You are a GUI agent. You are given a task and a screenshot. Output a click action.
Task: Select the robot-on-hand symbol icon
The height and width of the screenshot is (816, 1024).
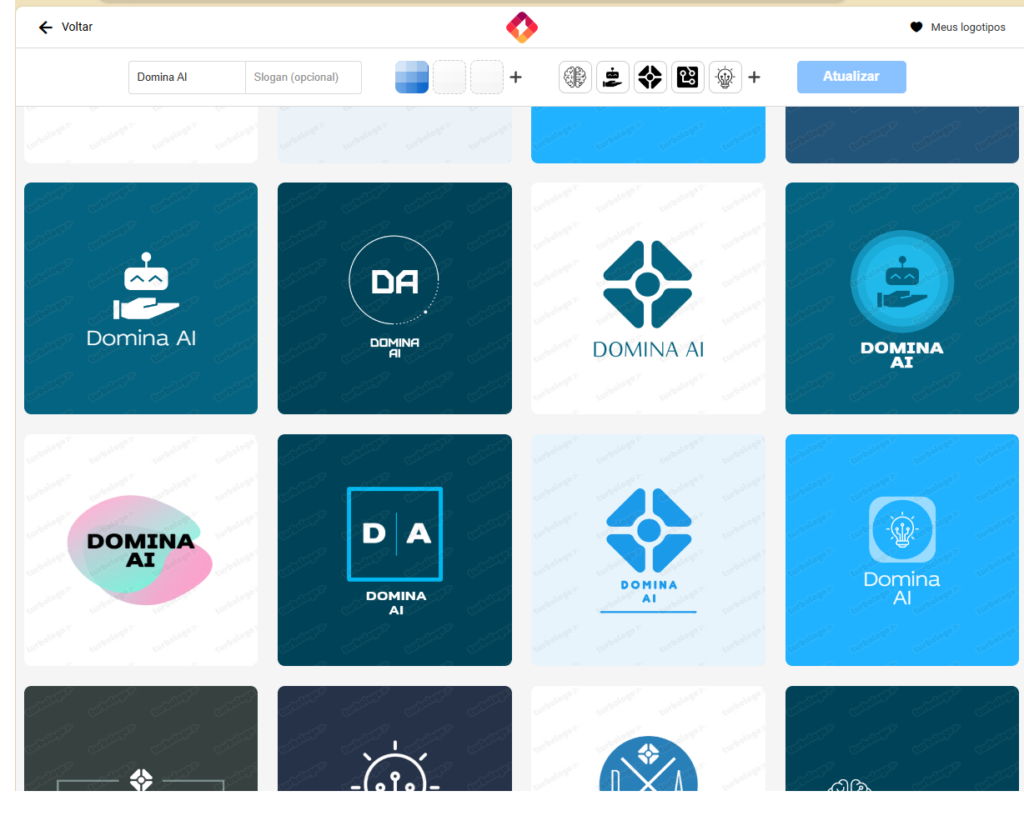click(x=613, y=77)
